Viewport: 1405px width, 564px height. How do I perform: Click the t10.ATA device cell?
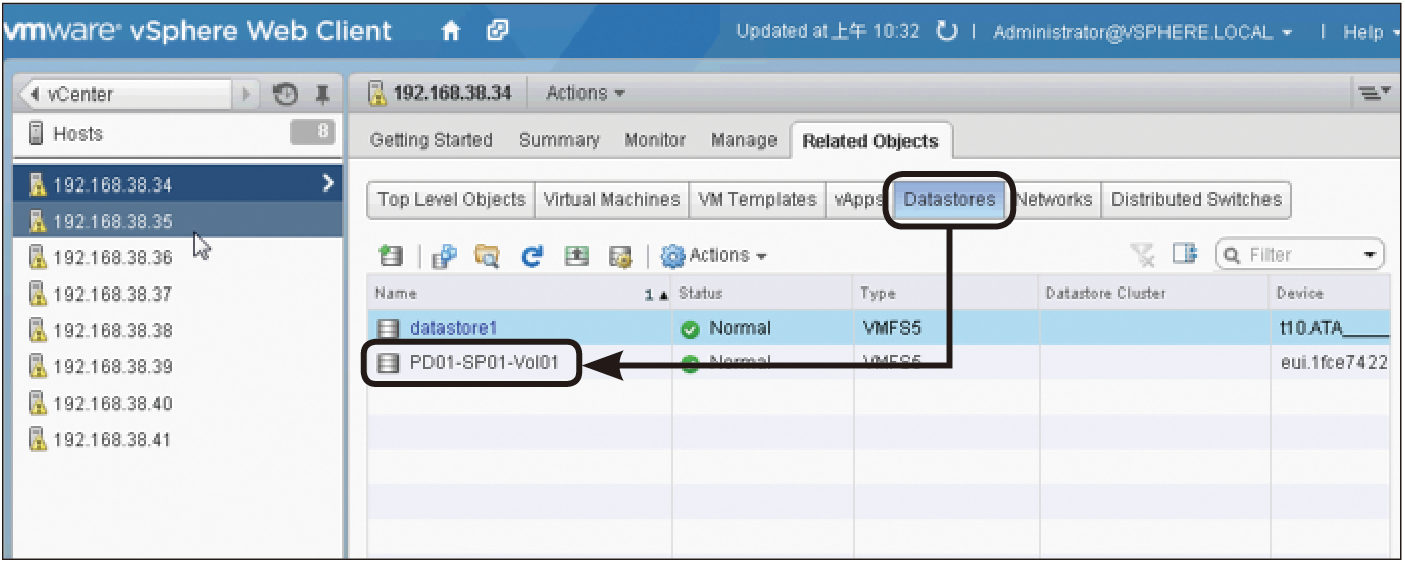(1332, 328)
